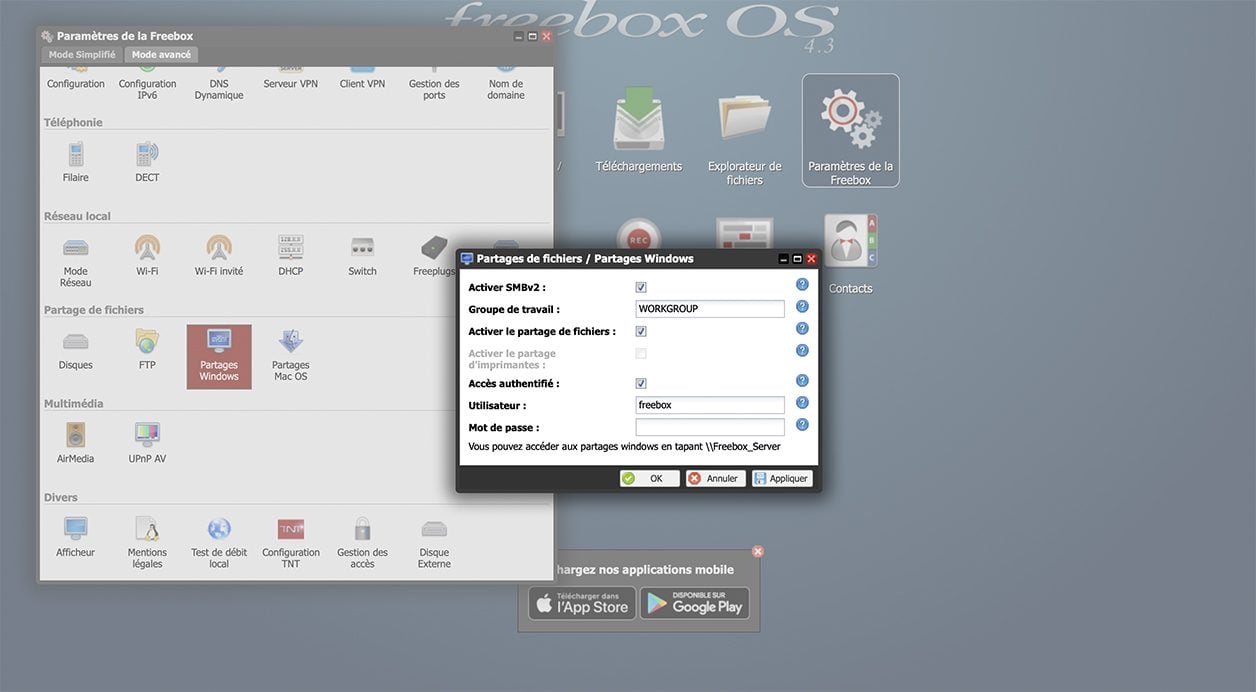Open Mode Réseau settings
Viewport: 1256px width, 692px height.
pyautogui.click(x=76, y=261)
